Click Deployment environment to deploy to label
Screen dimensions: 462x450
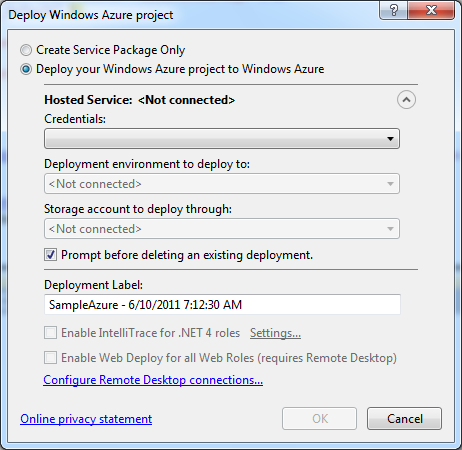(x=147, y=164)
